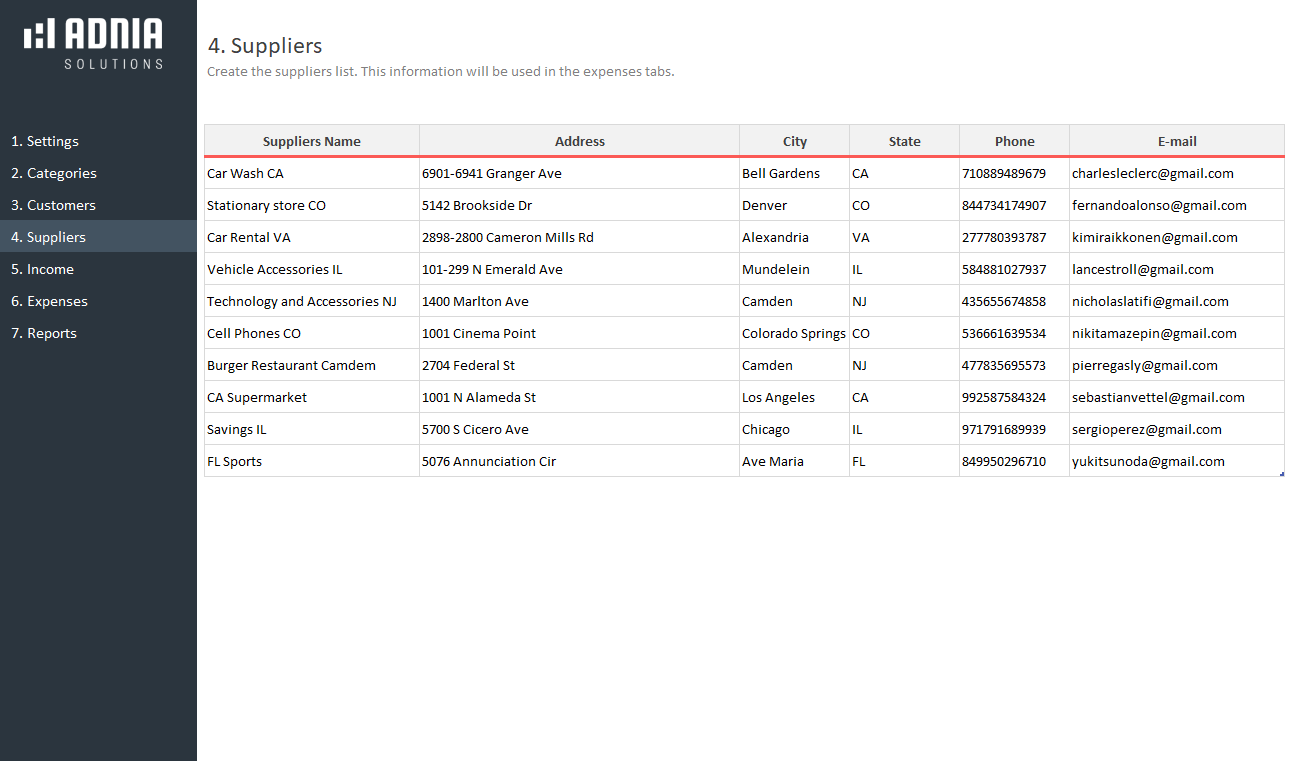Click the address cell 5142 Brookside Dr

pos(477,205)
